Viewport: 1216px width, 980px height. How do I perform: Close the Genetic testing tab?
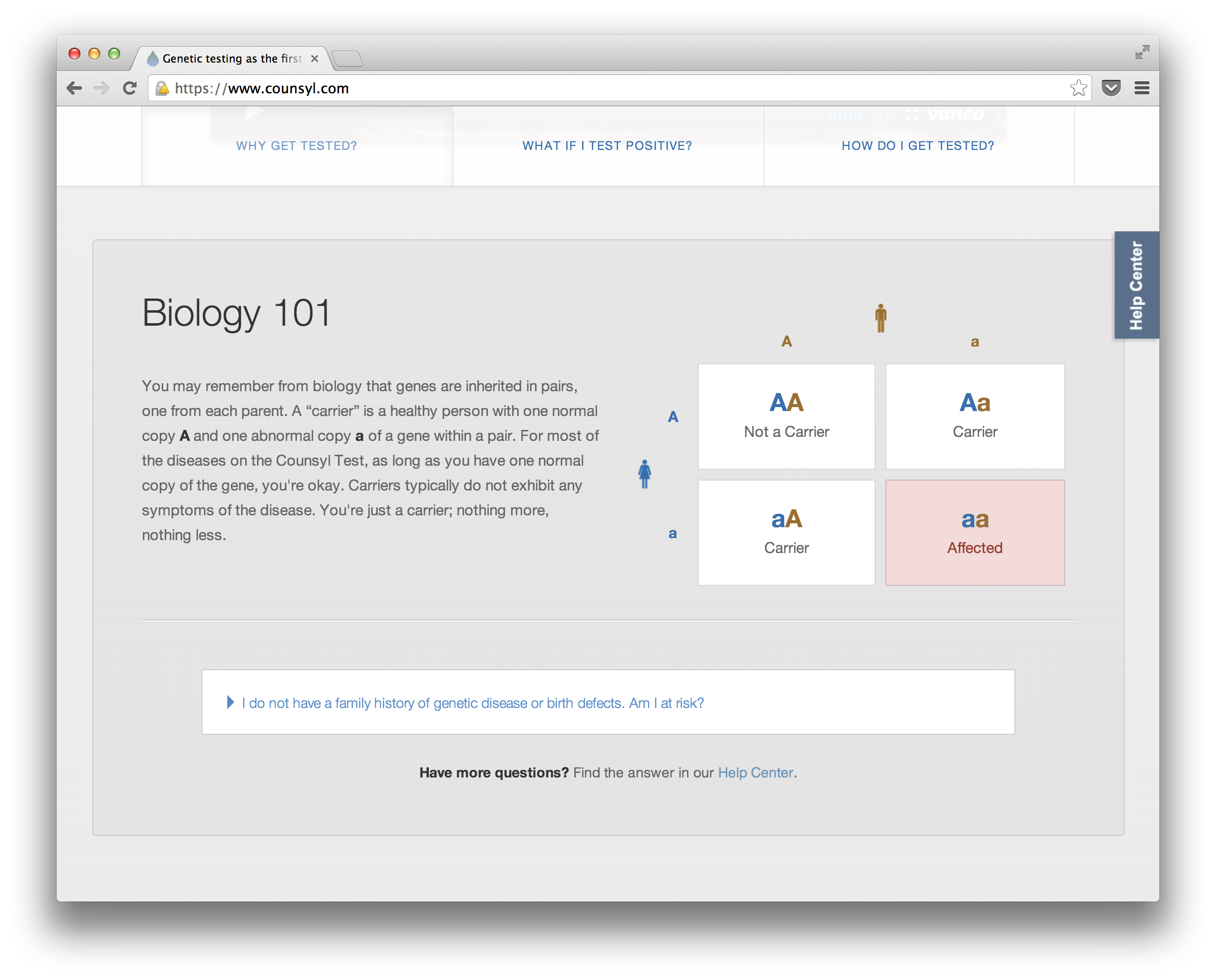pyautogui.click(x=315, y=59)
